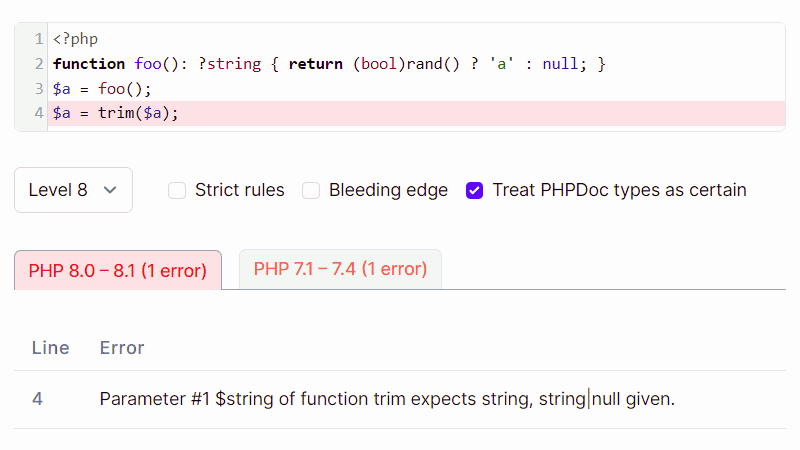
Task: Enable the Strict rules checkbox
Action: [177, 190]
